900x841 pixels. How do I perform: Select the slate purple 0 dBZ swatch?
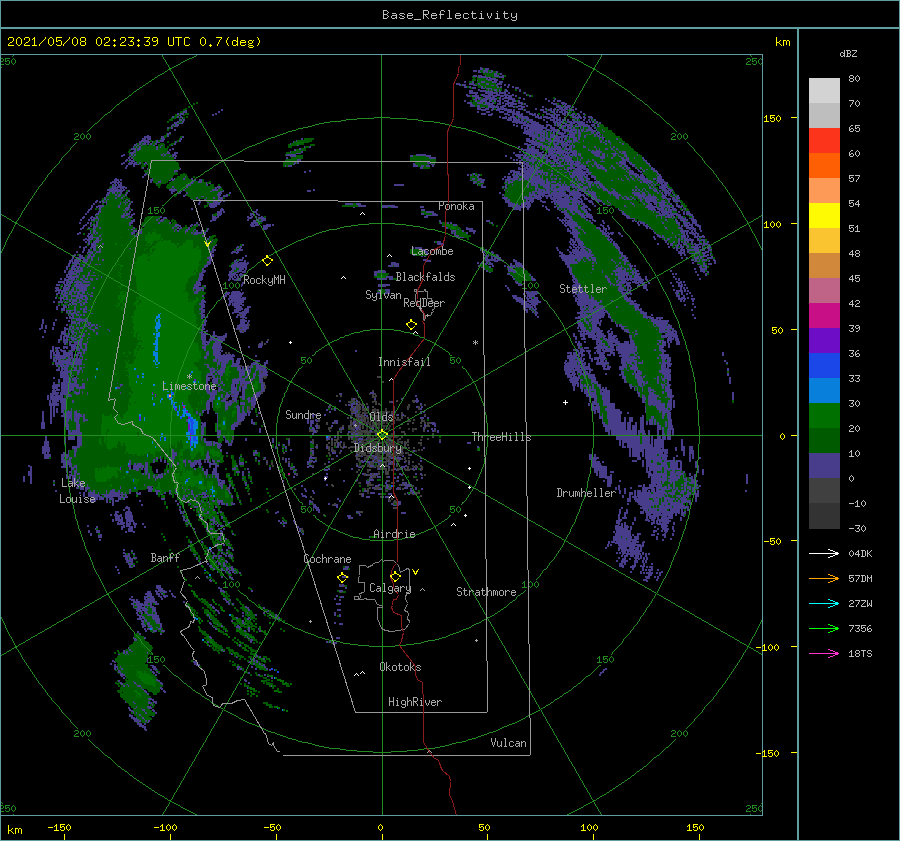(x=824, y=466)
